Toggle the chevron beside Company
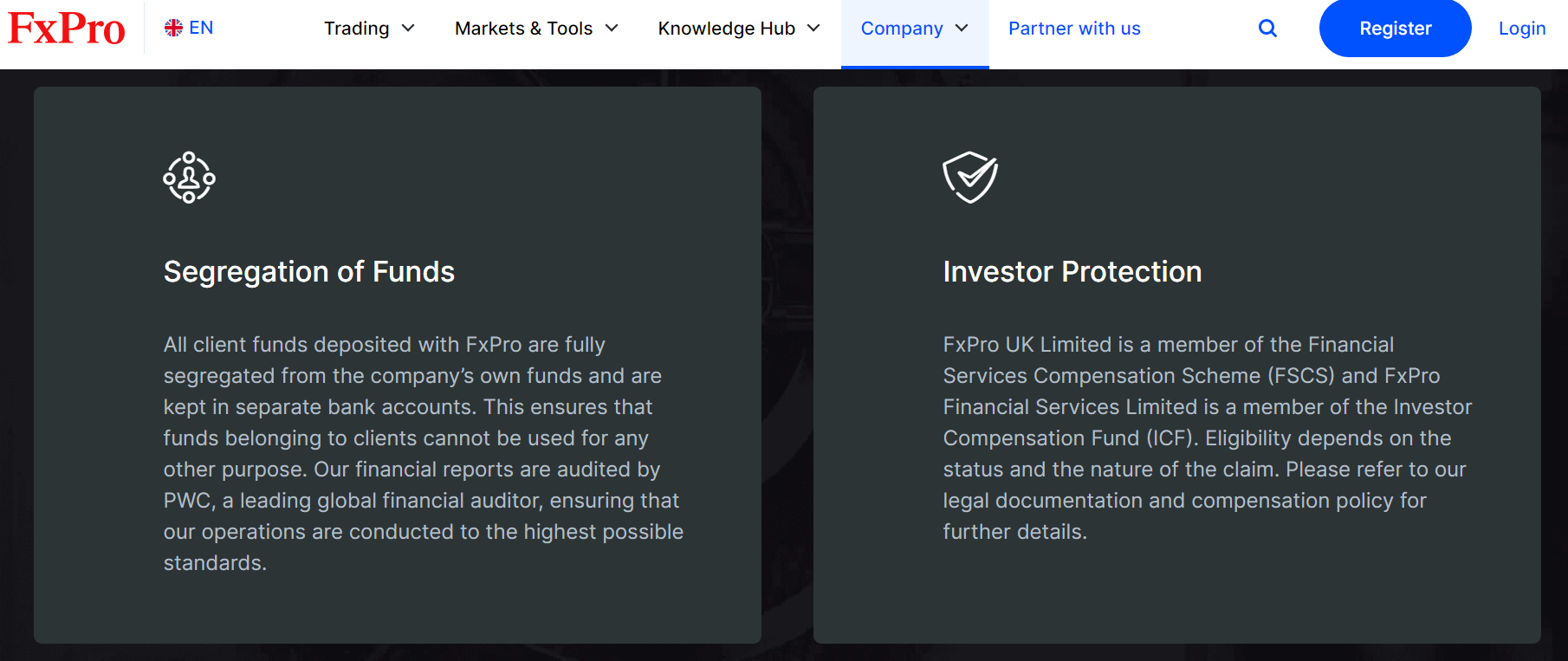 962,29
